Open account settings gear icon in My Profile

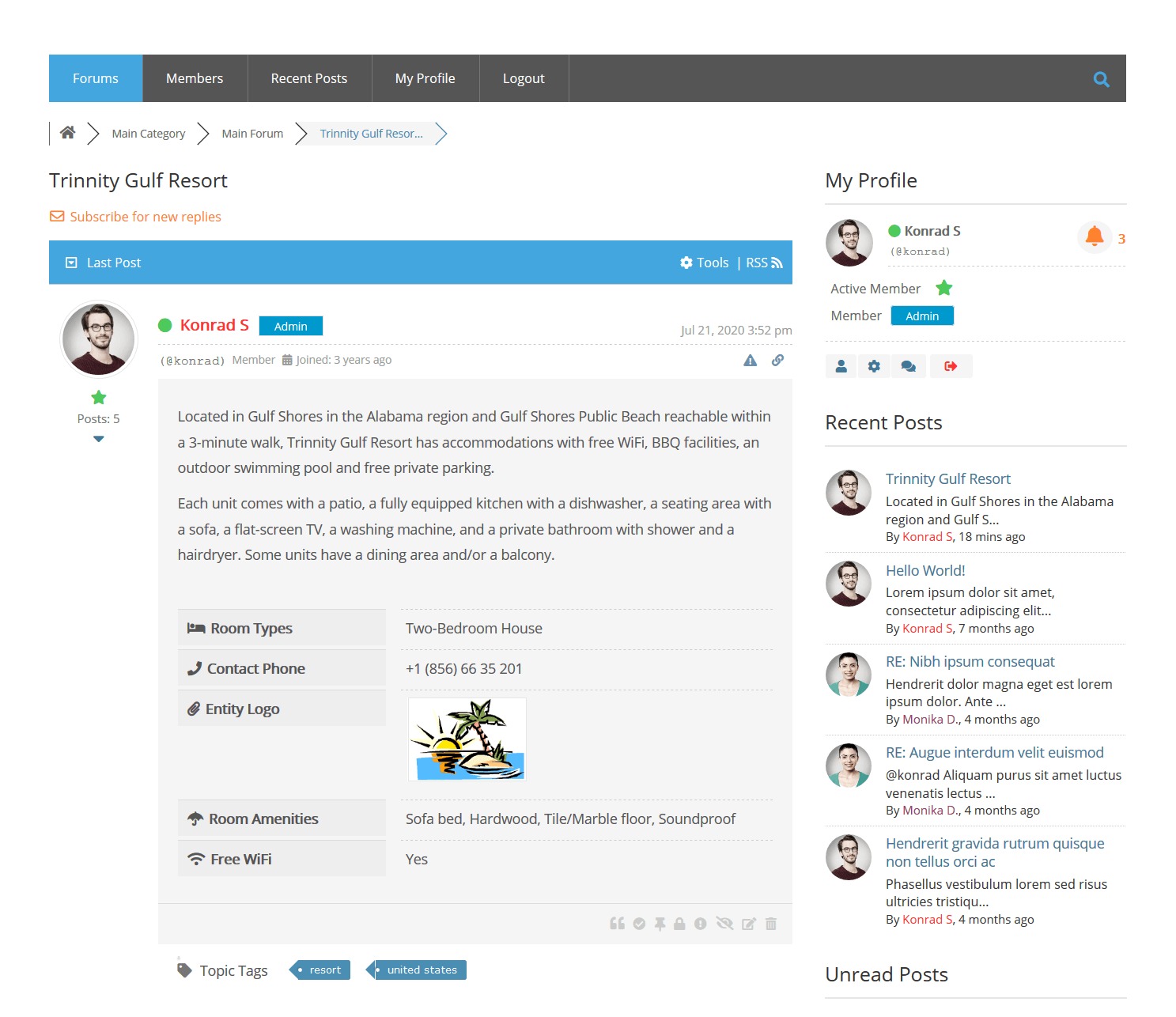tap(874, 366)
